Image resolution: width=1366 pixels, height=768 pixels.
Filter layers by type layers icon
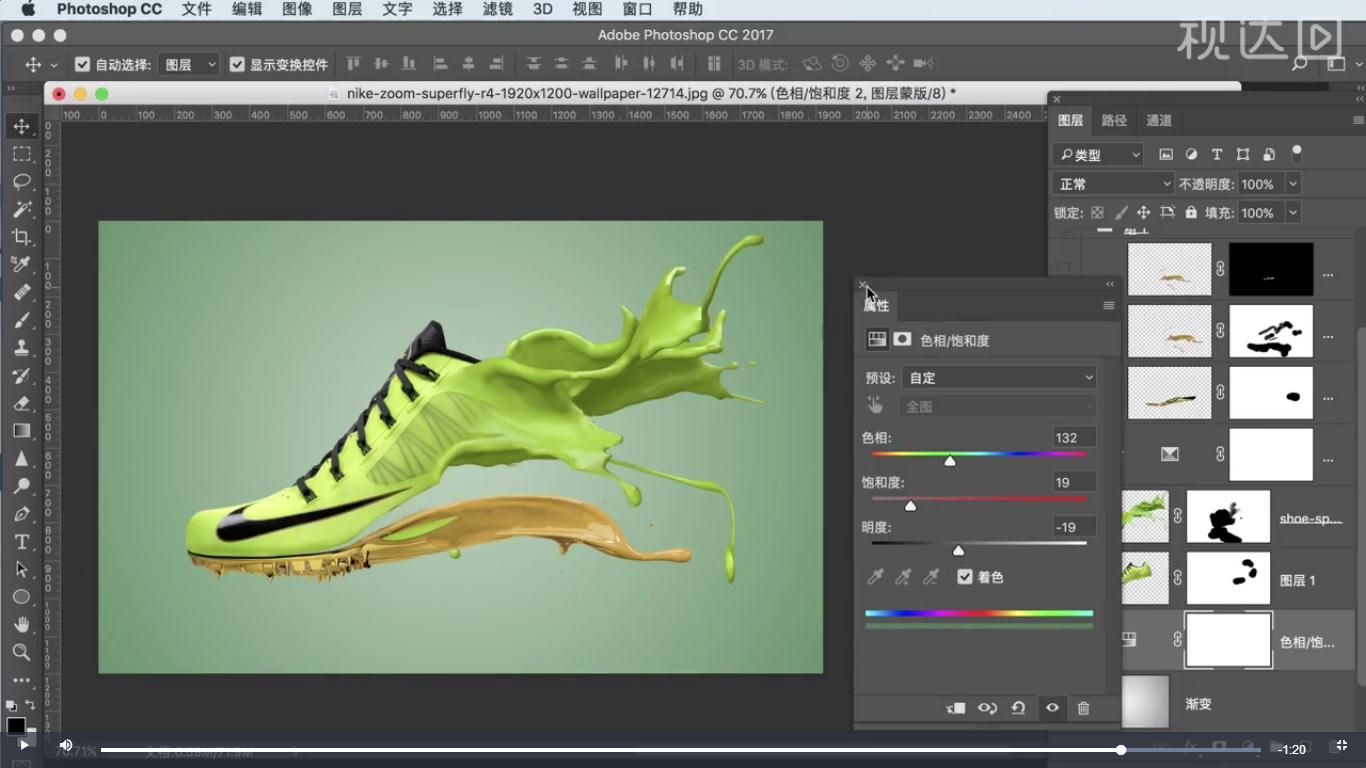click(x=1217, y=154)
